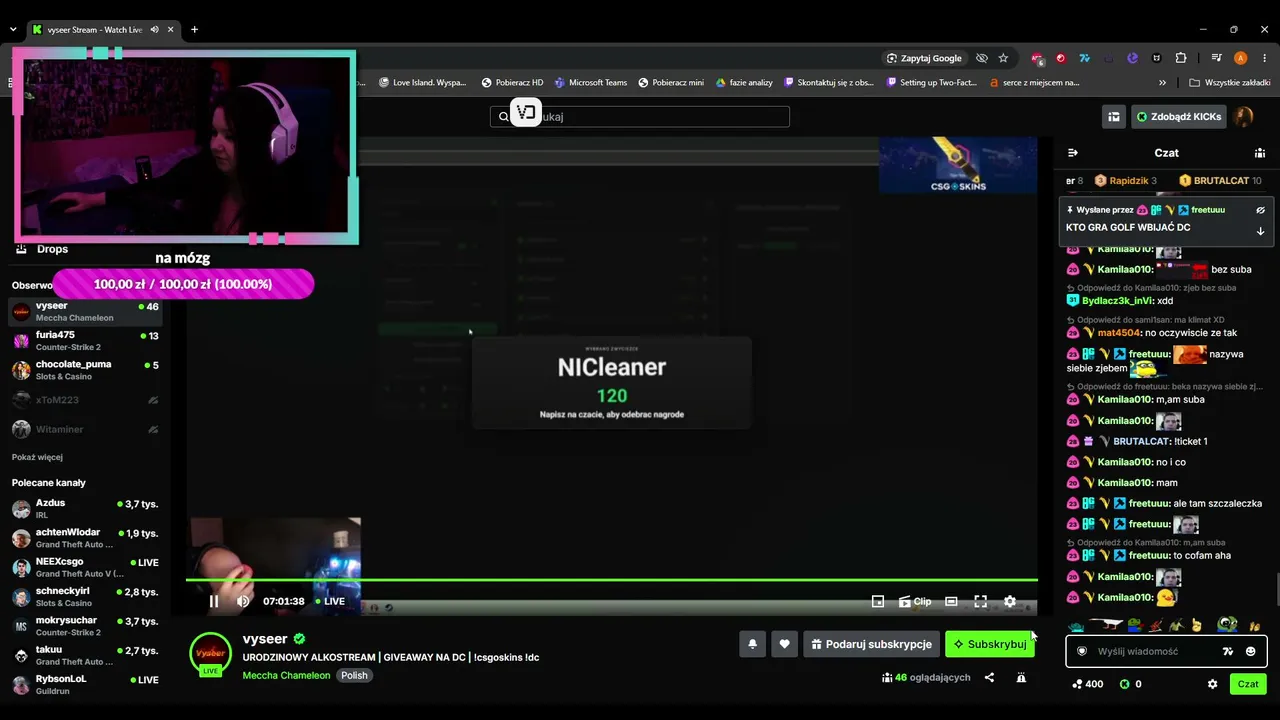Share the stream via share icon

[989, 677]
